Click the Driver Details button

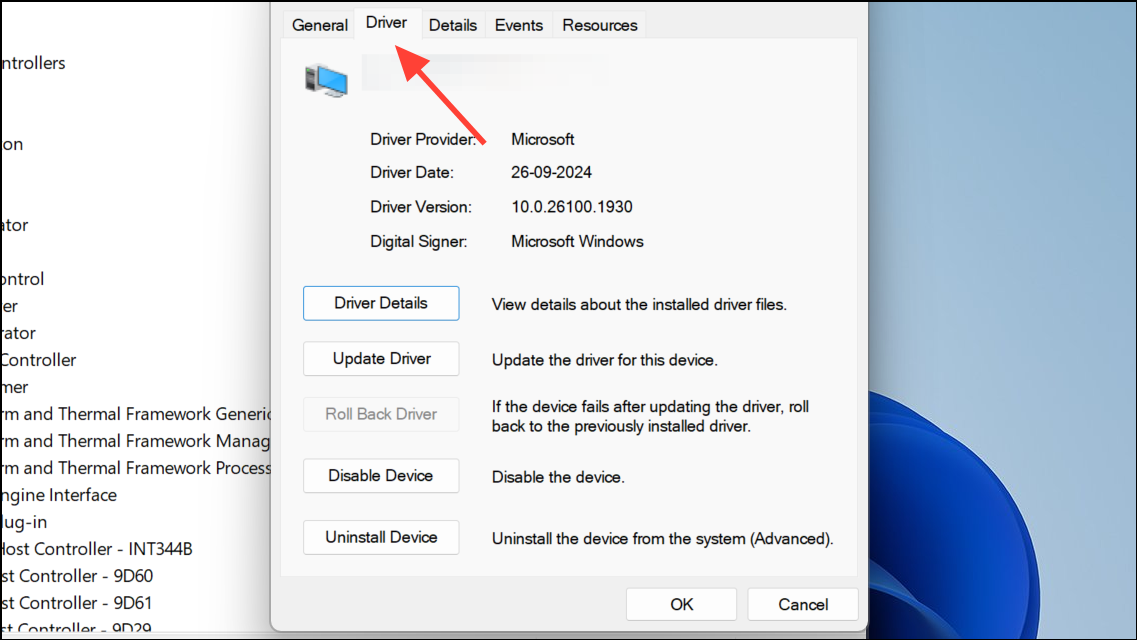tap(381, 303)
